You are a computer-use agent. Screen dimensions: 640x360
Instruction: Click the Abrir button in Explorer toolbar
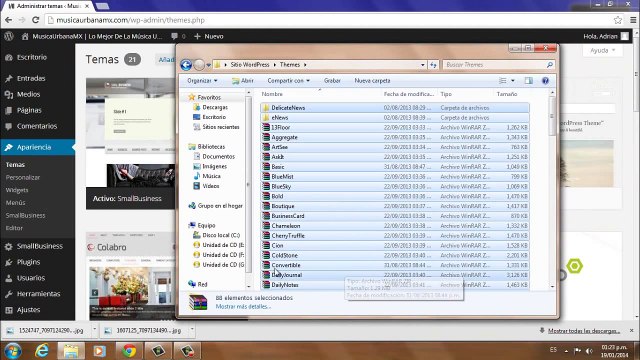pyautogui.click(x=243, y=81)
